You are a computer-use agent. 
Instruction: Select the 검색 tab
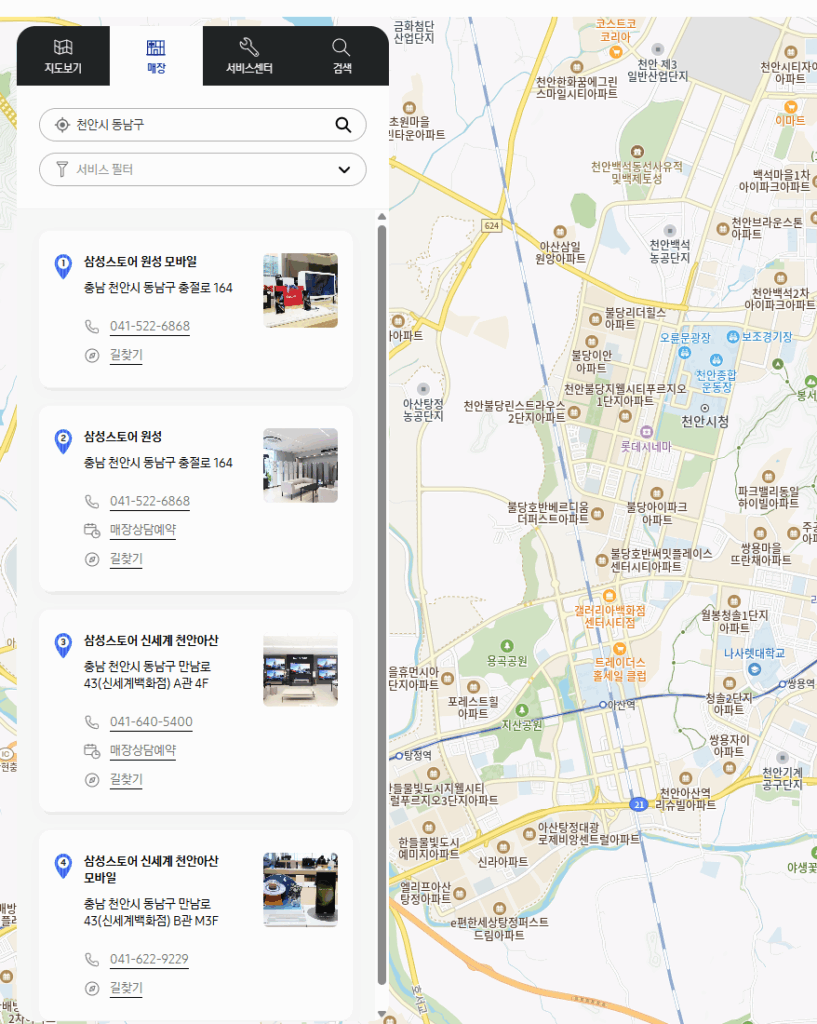(342, 56)
